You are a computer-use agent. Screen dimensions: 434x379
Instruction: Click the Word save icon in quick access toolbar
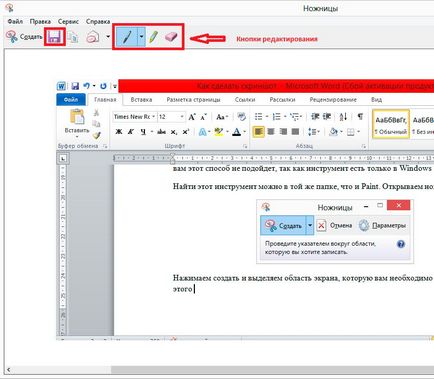point(75,86)
